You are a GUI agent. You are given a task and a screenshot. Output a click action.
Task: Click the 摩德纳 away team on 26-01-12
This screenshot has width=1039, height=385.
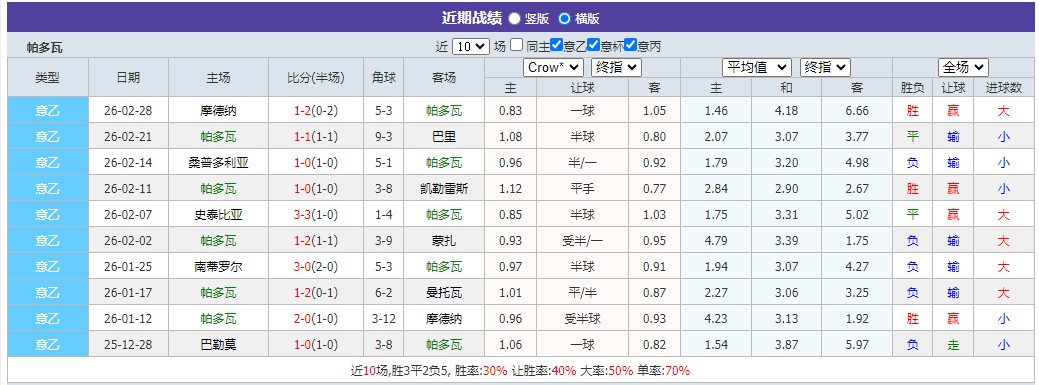443,319
